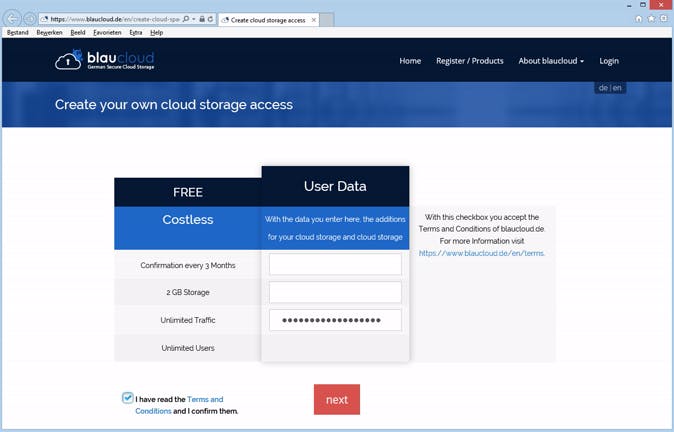Click the first User Data input field

click(335, 264)
